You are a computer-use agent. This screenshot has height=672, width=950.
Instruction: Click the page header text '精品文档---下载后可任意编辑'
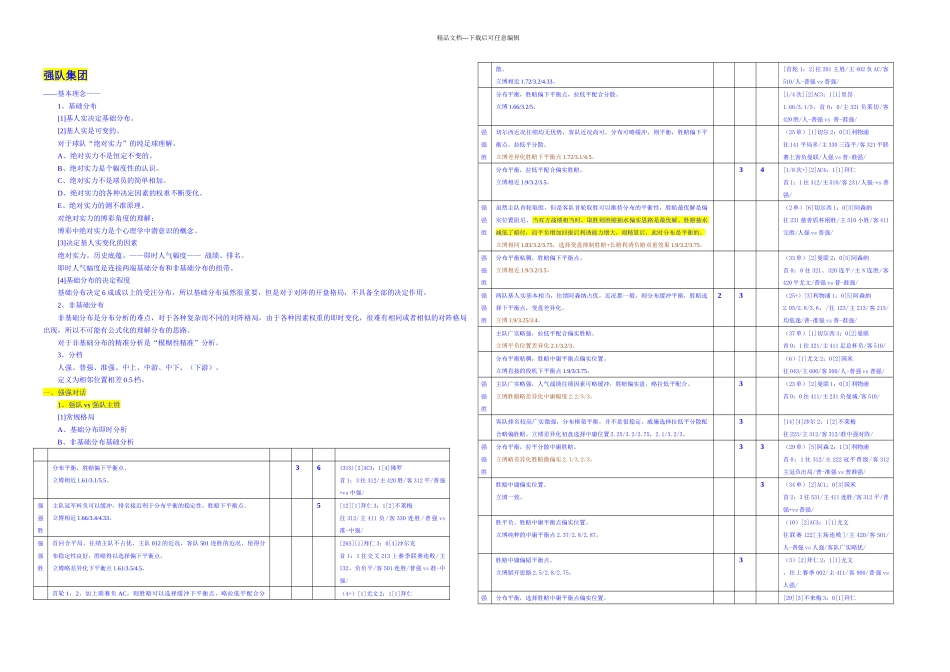click(x=479, y=38)
